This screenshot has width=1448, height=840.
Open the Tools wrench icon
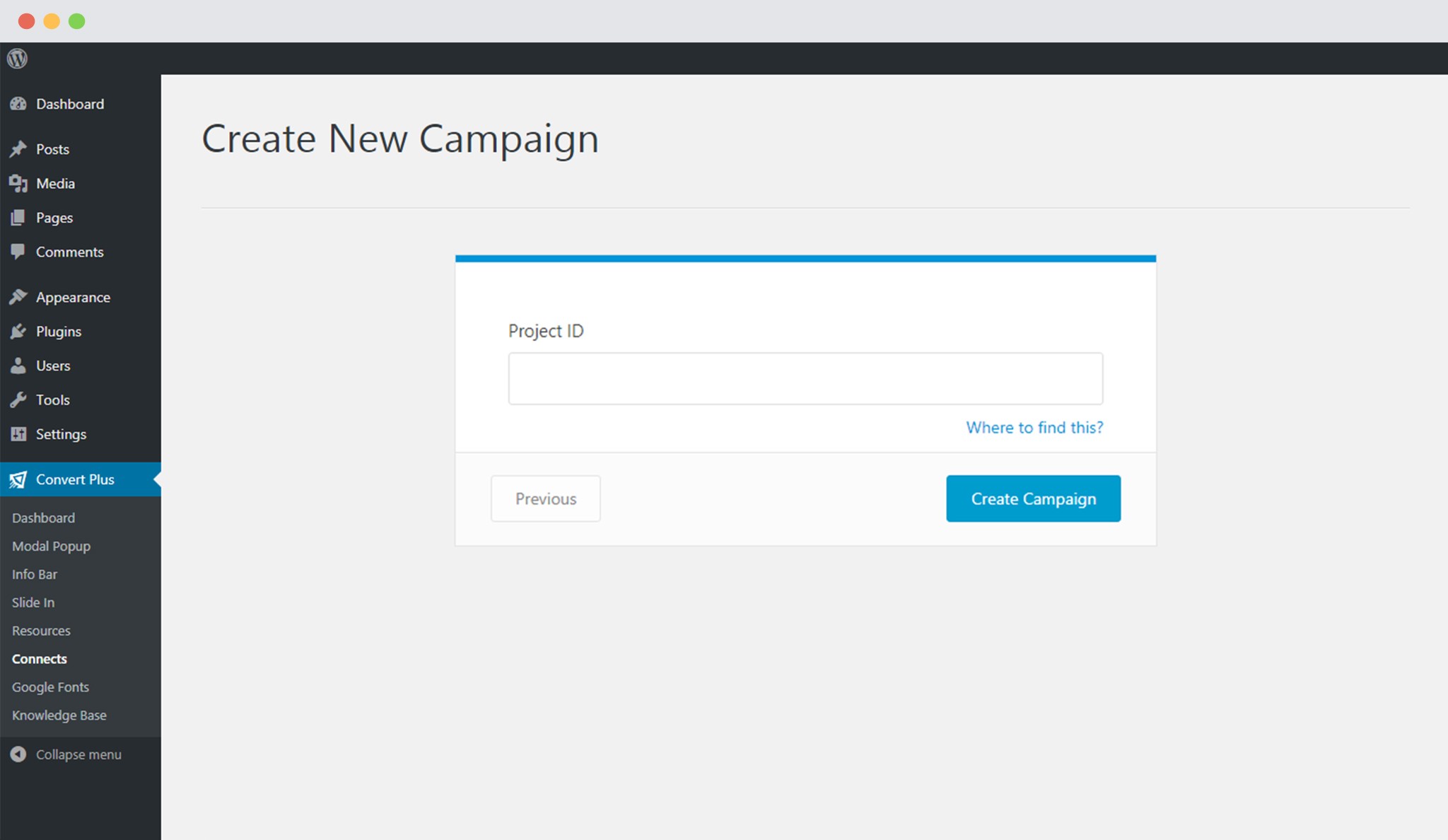pyautogui.click(x=18, y=400)
